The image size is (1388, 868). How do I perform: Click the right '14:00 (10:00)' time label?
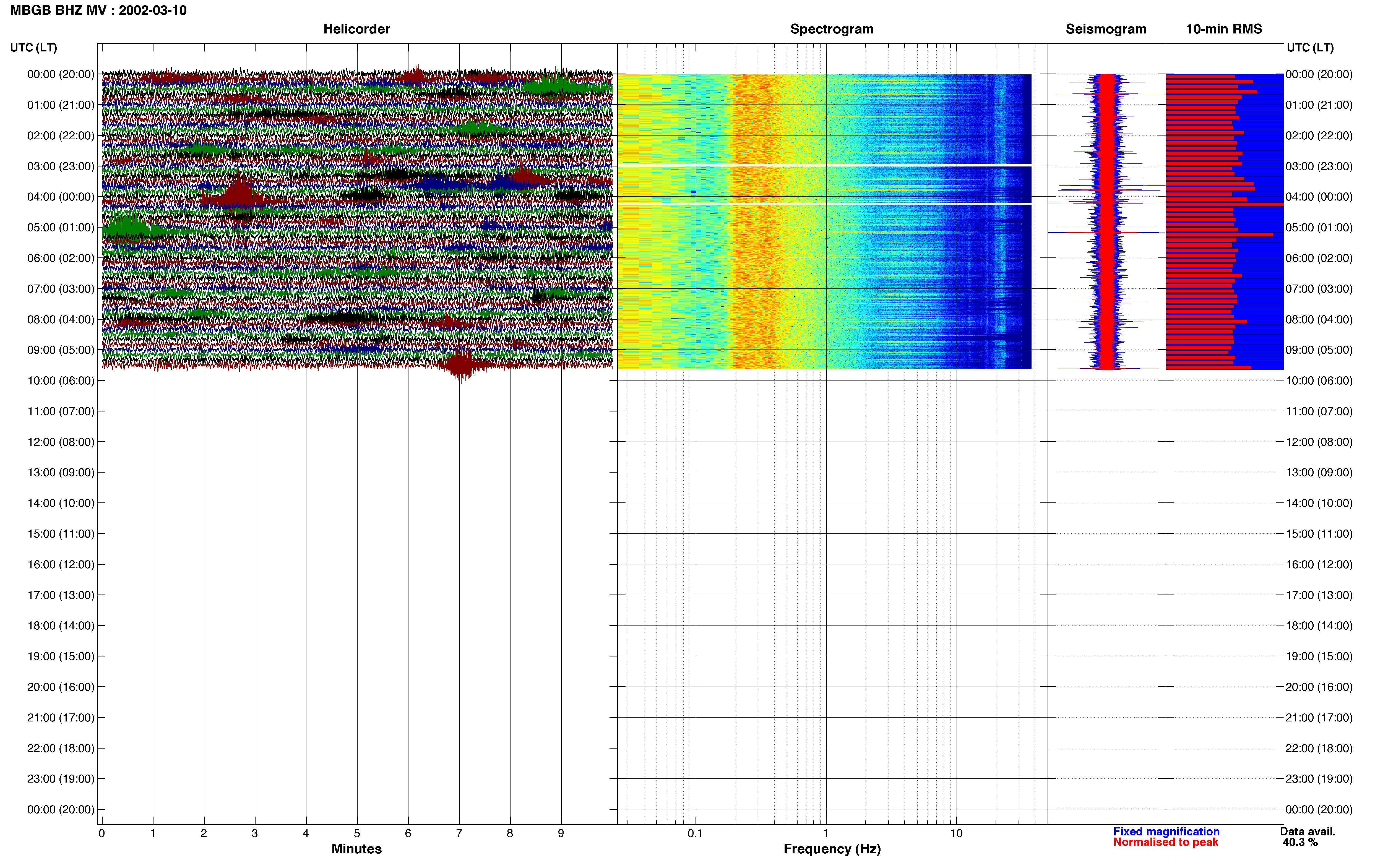(x=1319, y=504)
